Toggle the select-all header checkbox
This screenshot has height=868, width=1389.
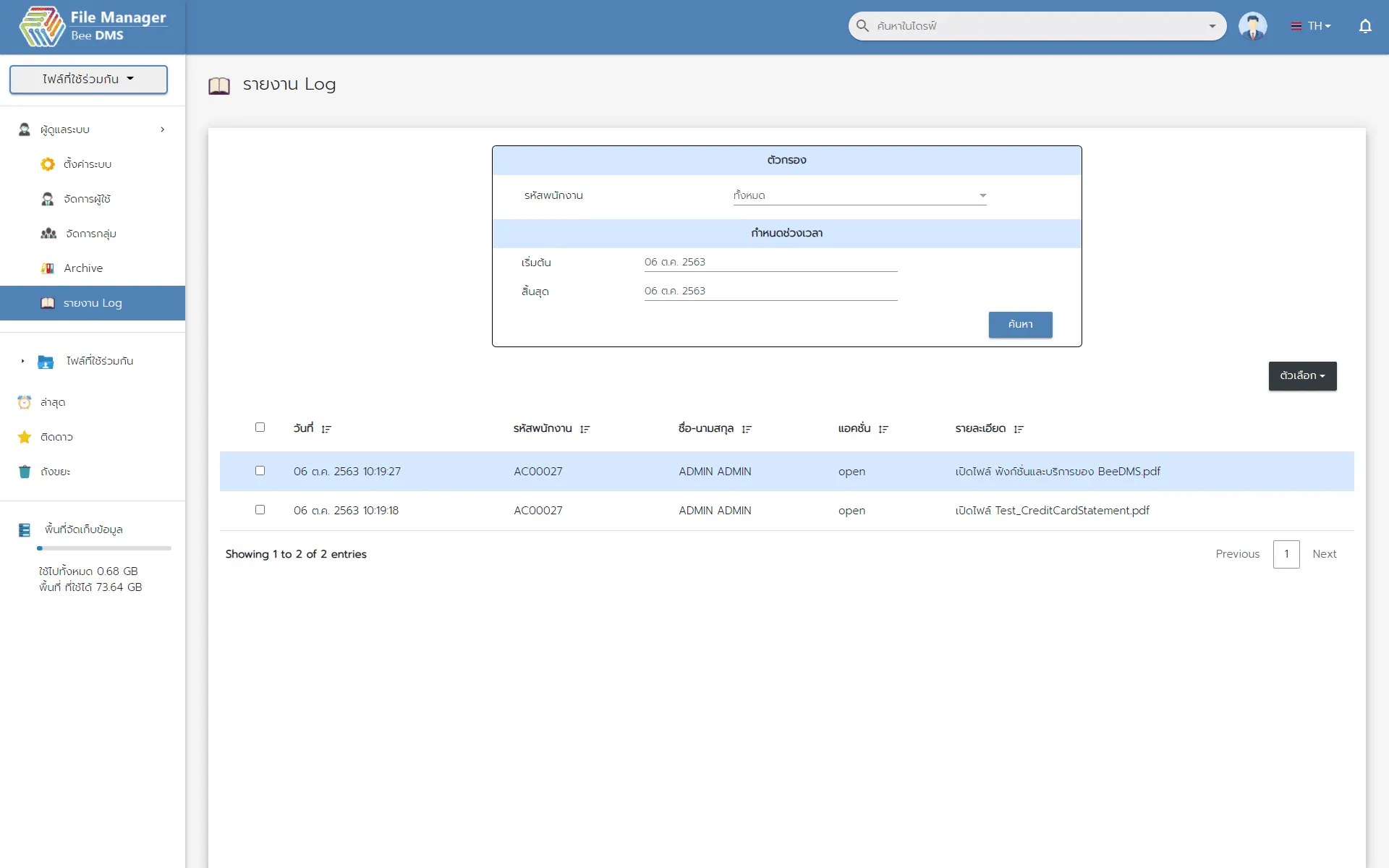point(260,427)
